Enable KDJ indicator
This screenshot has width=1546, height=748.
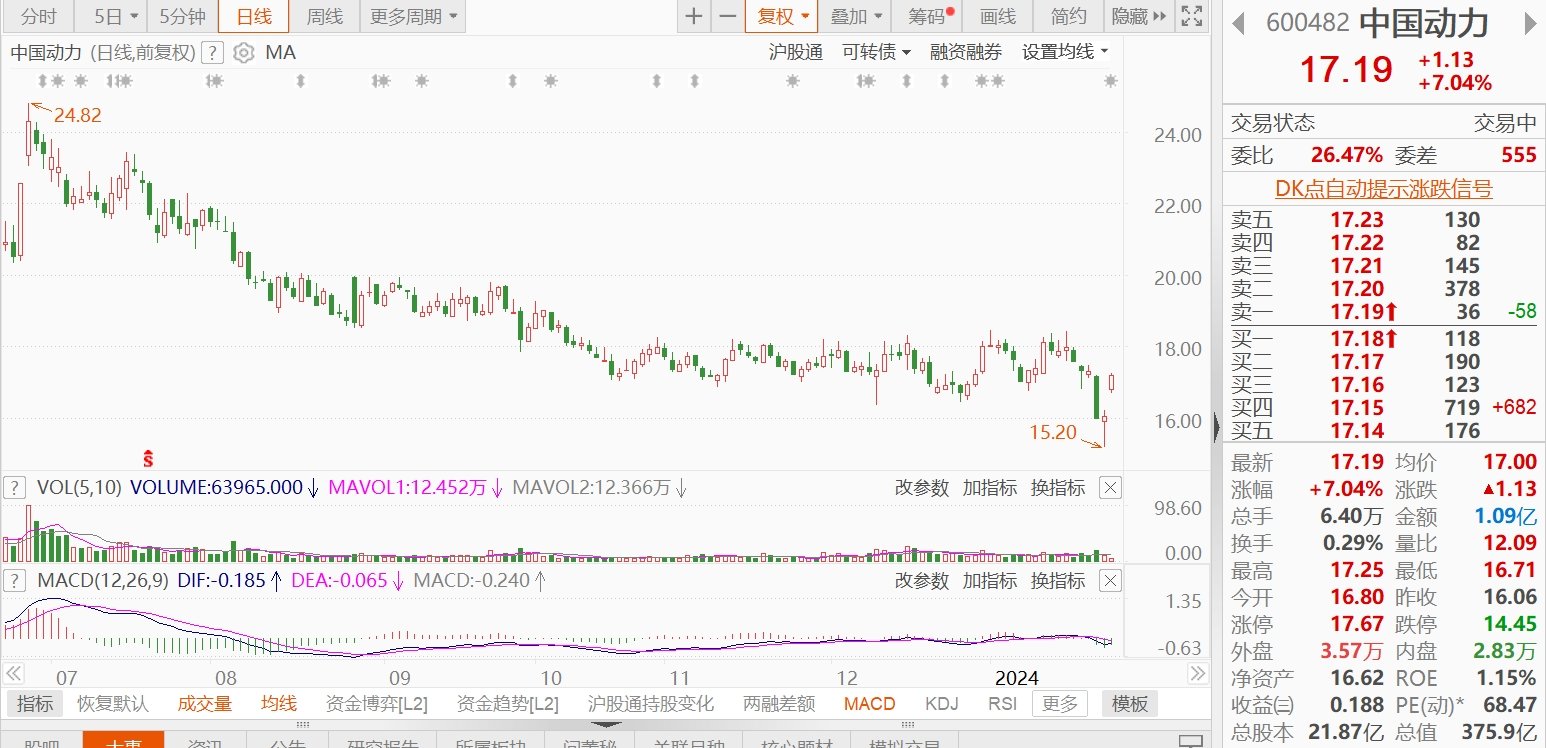click(942, 704)
